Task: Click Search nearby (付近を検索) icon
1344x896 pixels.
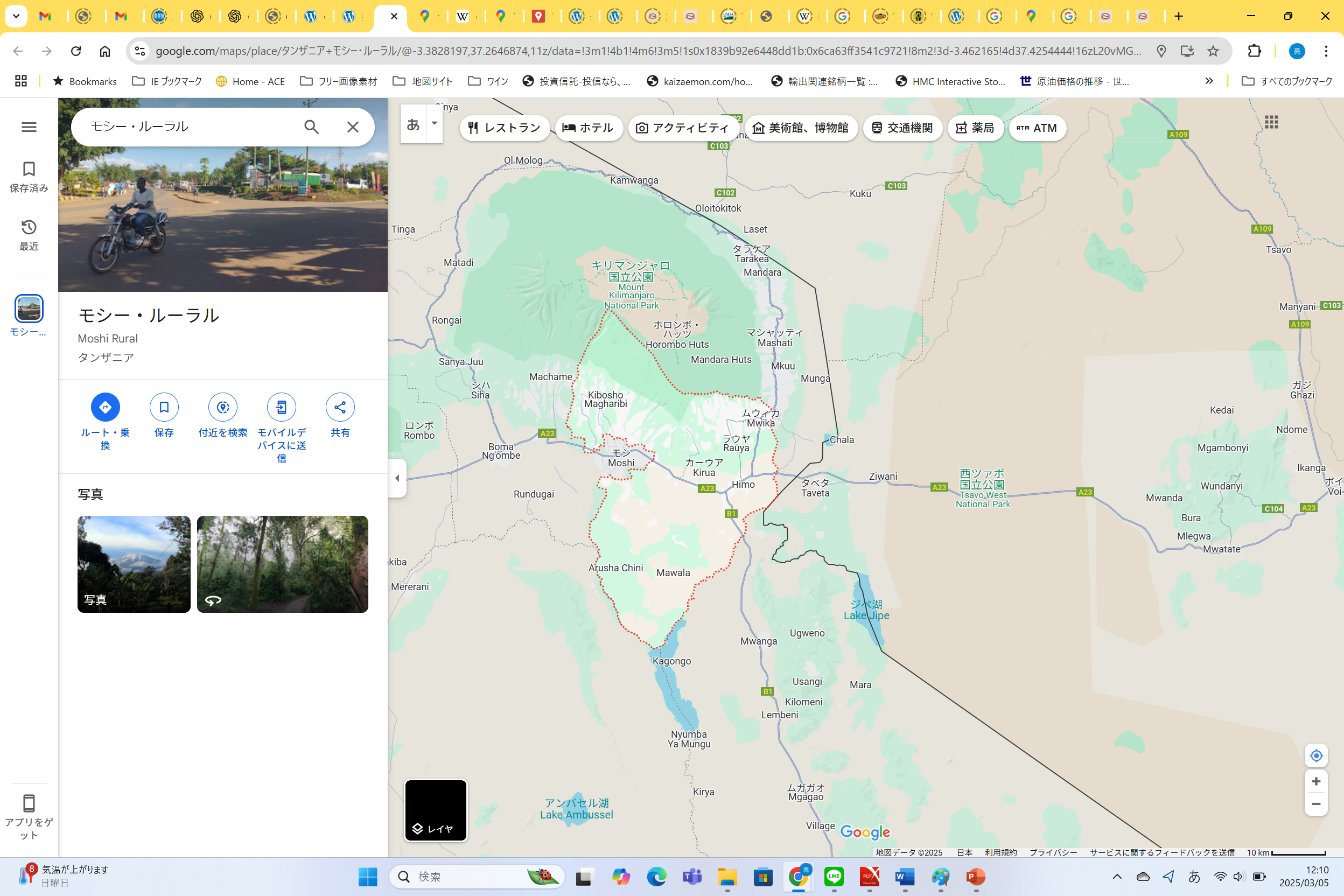Action: 223,408
